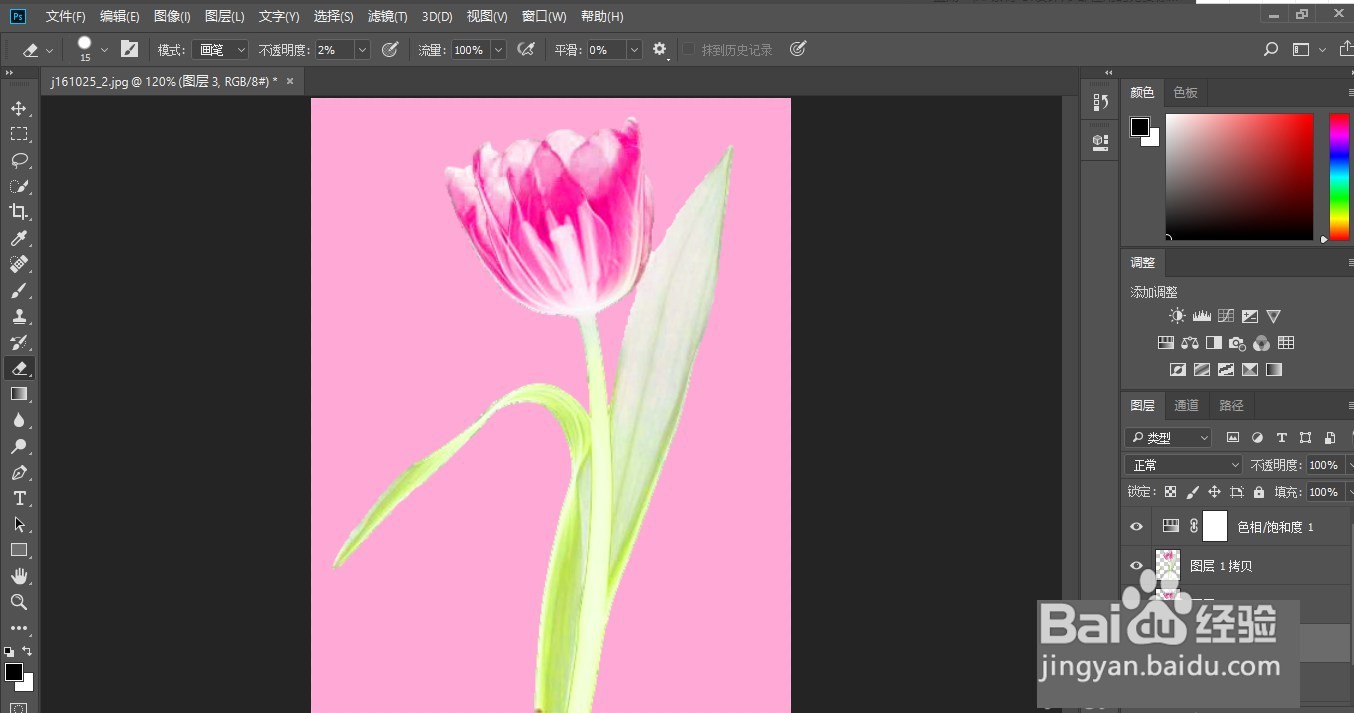Open the 文件(F) menu
The height and width of the screenshot is (713, 1354).
pyautogui.click(x=66, y=17)
